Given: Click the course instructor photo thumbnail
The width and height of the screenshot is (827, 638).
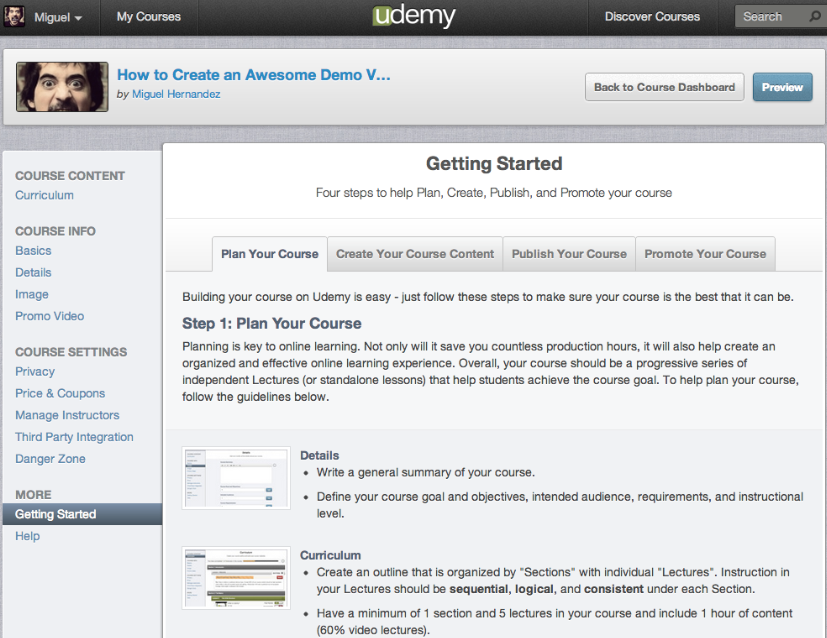Looking at the screenshot, I should tap(62, 87).
